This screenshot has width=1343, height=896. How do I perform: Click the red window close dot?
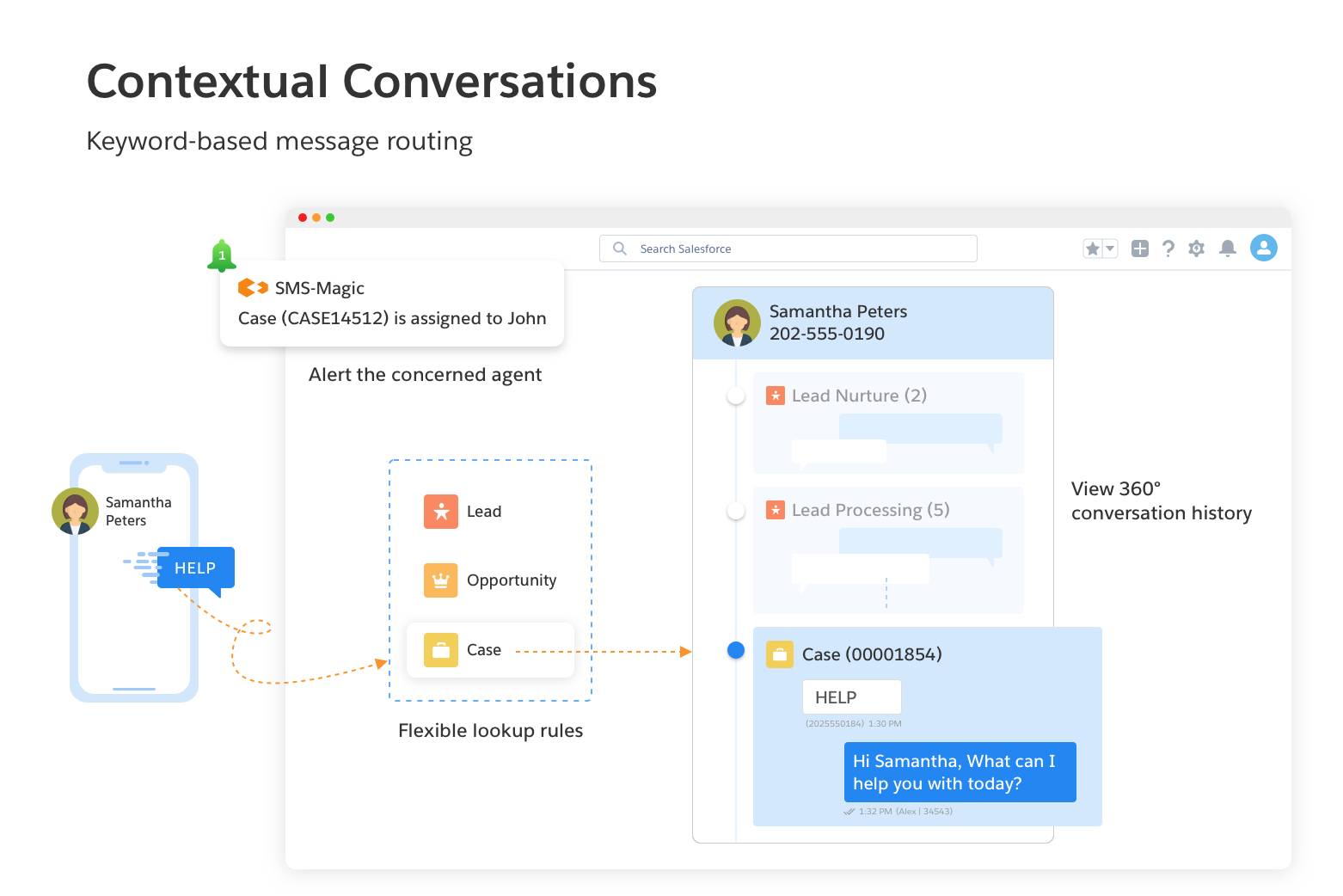tap(303, 218)
